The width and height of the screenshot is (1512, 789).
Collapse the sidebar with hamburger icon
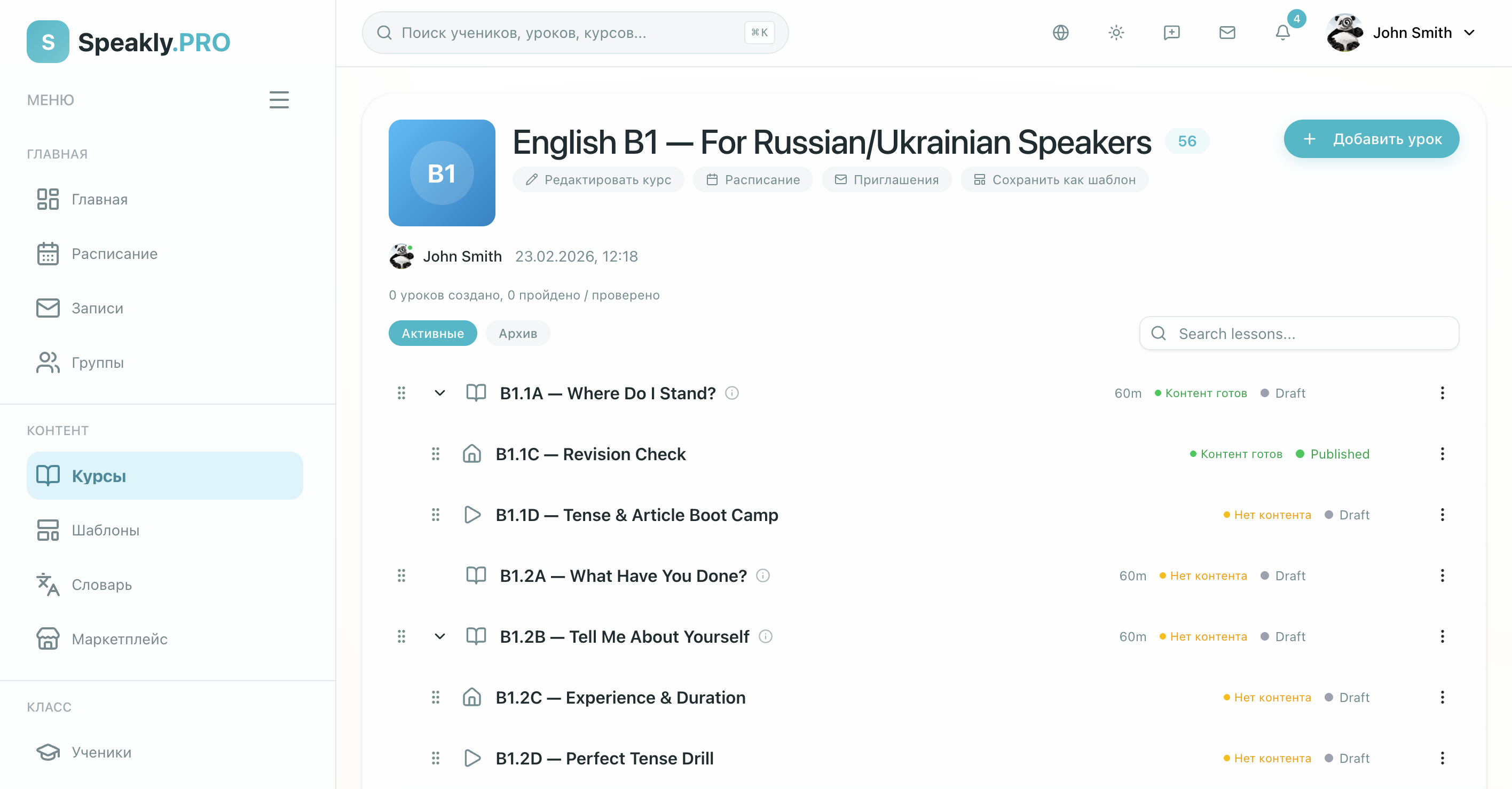click(279, 100)
